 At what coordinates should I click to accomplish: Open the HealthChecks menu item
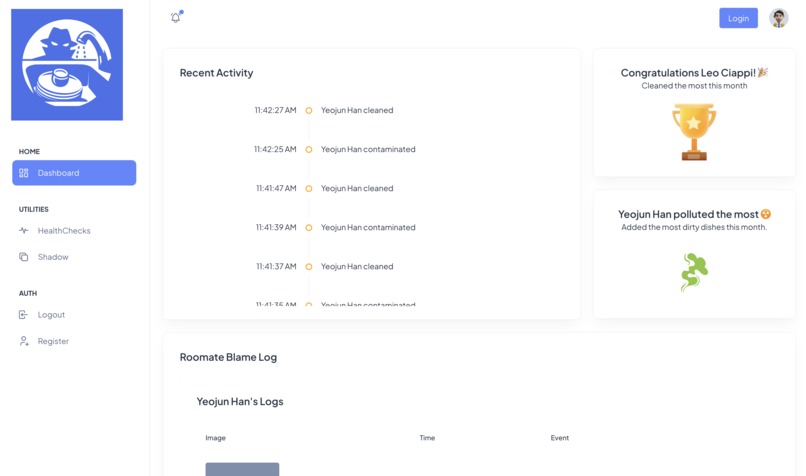[64, 231]
